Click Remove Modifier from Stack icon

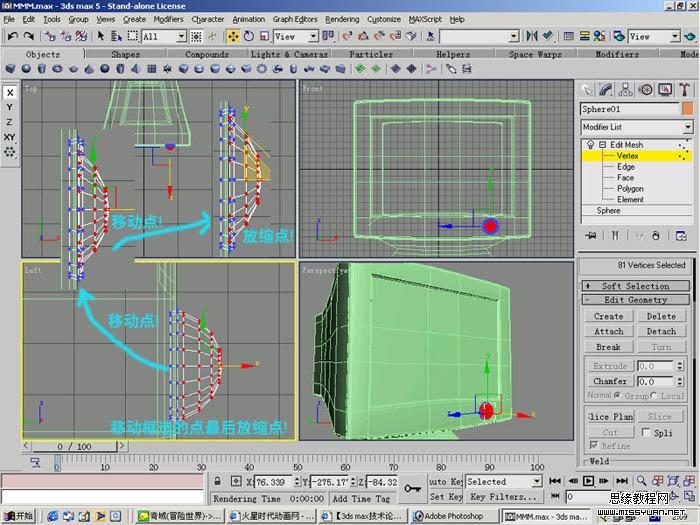tap(655, 235)
